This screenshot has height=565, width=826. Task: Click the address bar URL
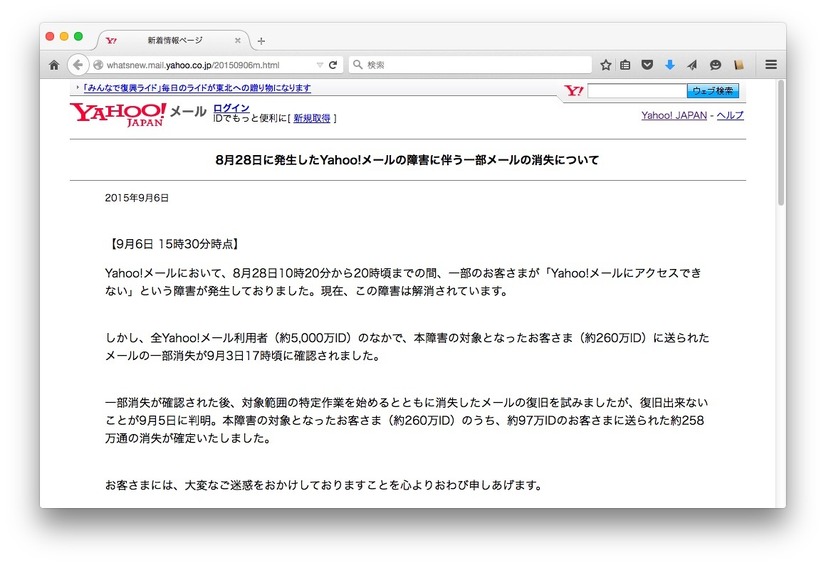[193, 65]
